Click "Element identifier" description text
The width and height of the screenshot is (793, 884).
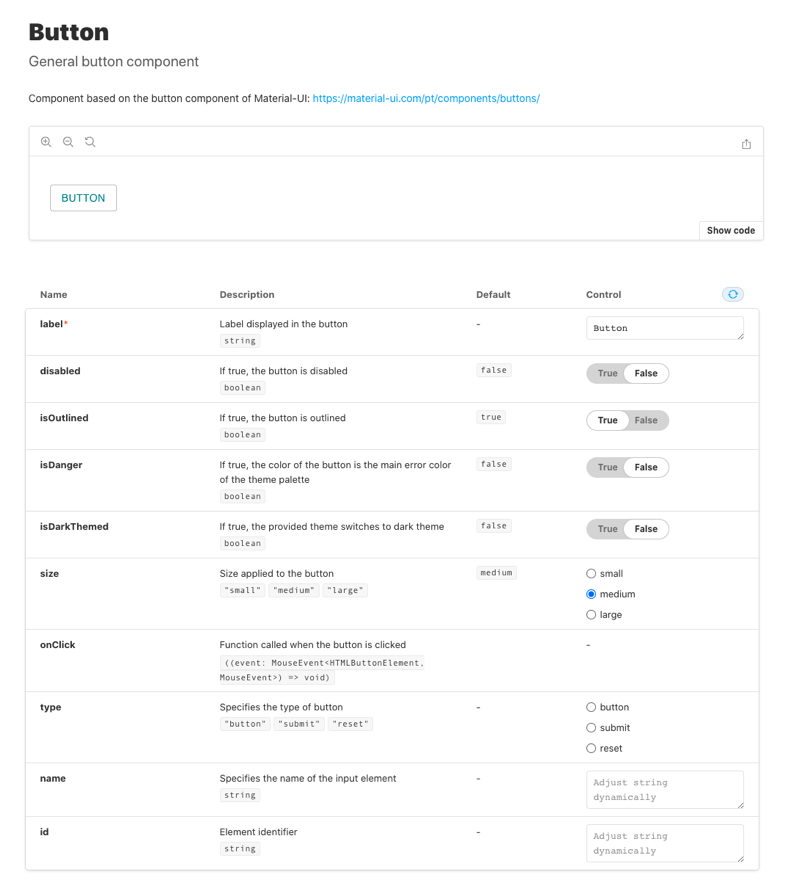pyautogui.click(x=258, y=832)
